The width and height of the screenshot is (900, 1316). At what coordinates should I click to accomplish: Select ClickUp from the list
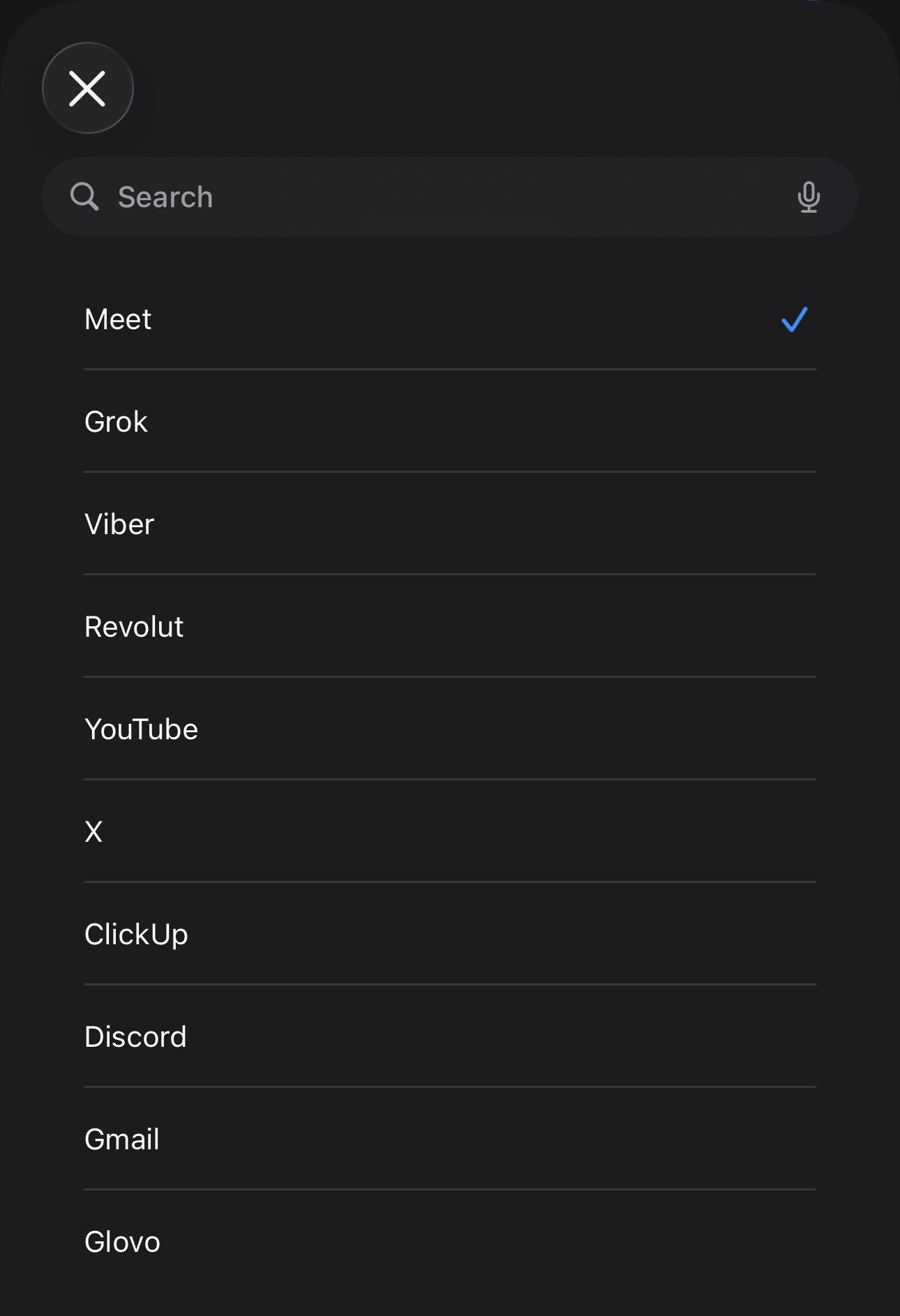pos(137,935)
